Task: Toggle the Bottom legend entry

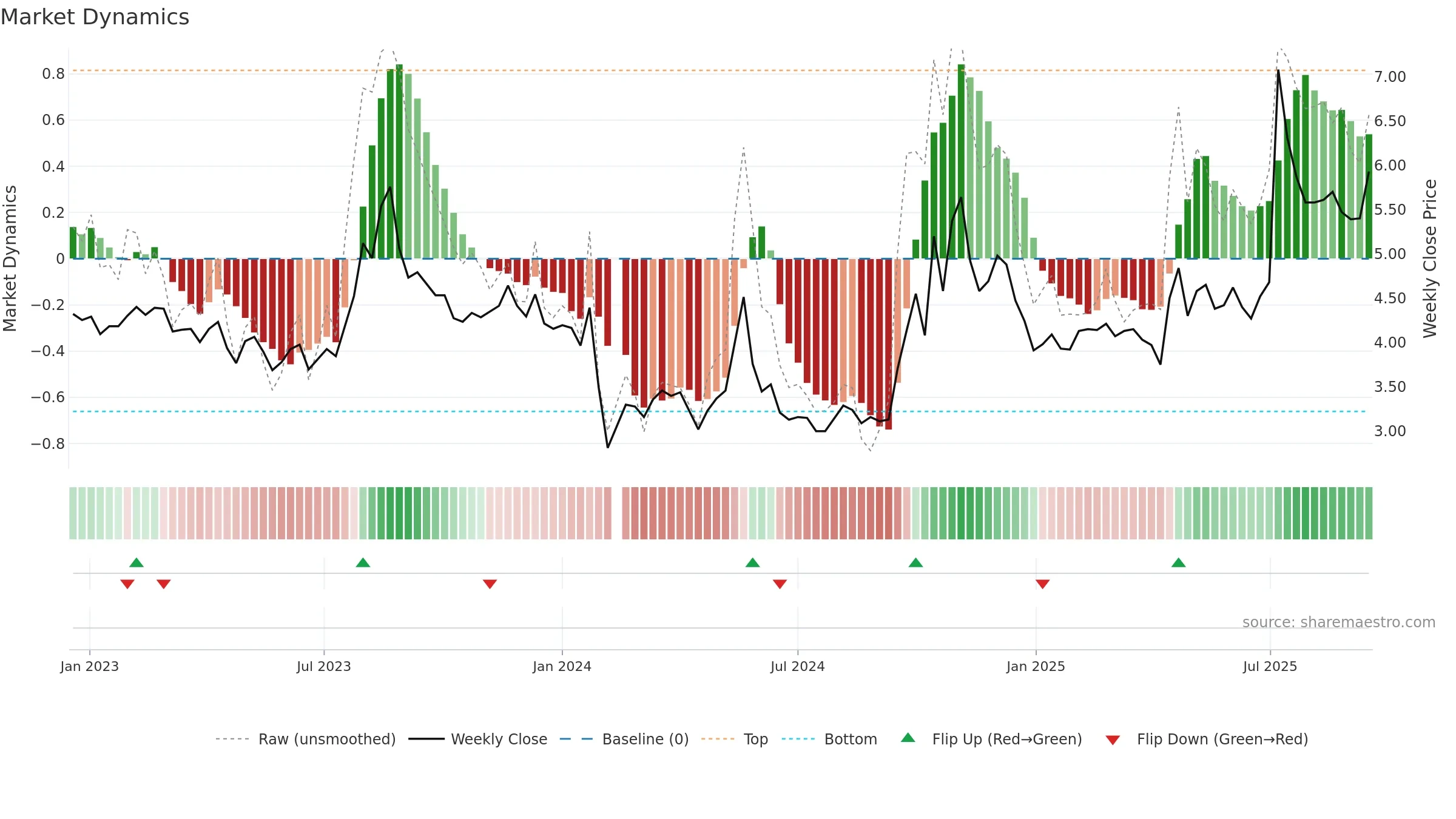Action: [829, 739]
